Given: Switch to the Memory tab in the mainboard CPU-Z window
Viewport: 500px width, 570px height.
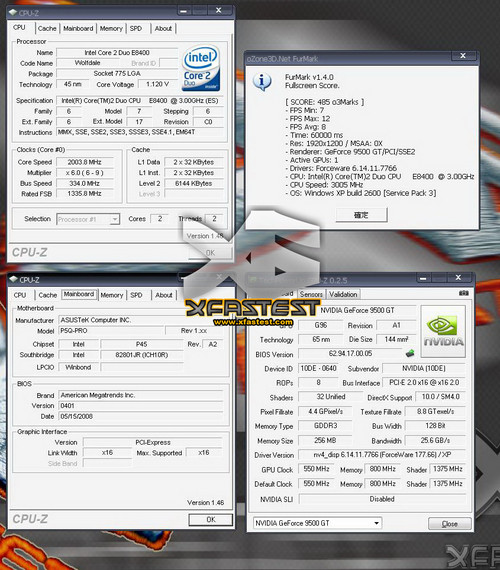Looking at the screenshot, I should click(112, 295).
